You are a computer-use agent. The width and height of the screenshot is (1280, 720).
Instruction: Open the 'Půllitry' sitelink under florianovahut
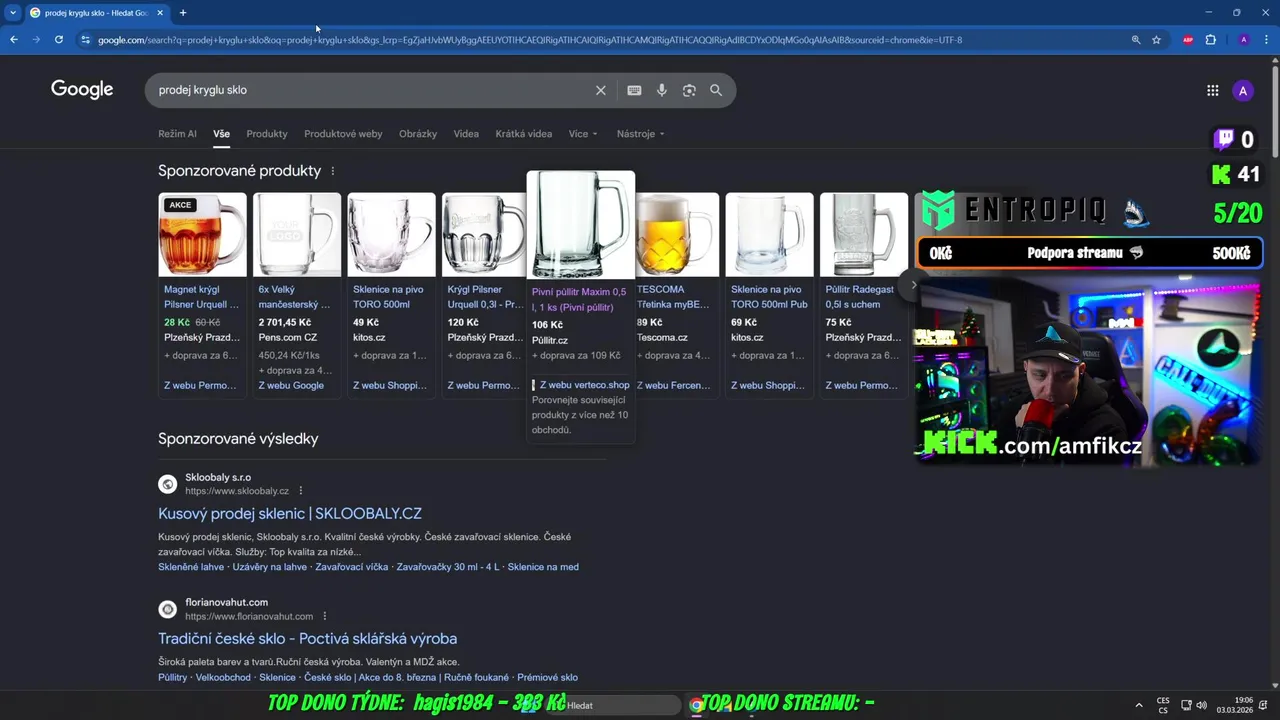[172, 677]
